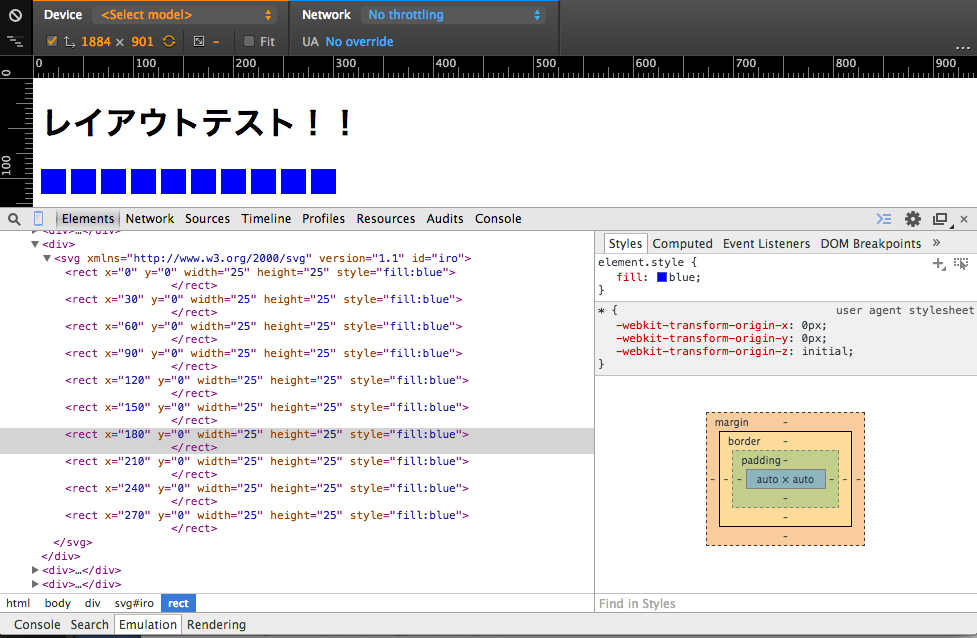The height and width of the screenshot is (638, 977).
Task: Switch to the Elements tab
Action: (x=88, y=219)
